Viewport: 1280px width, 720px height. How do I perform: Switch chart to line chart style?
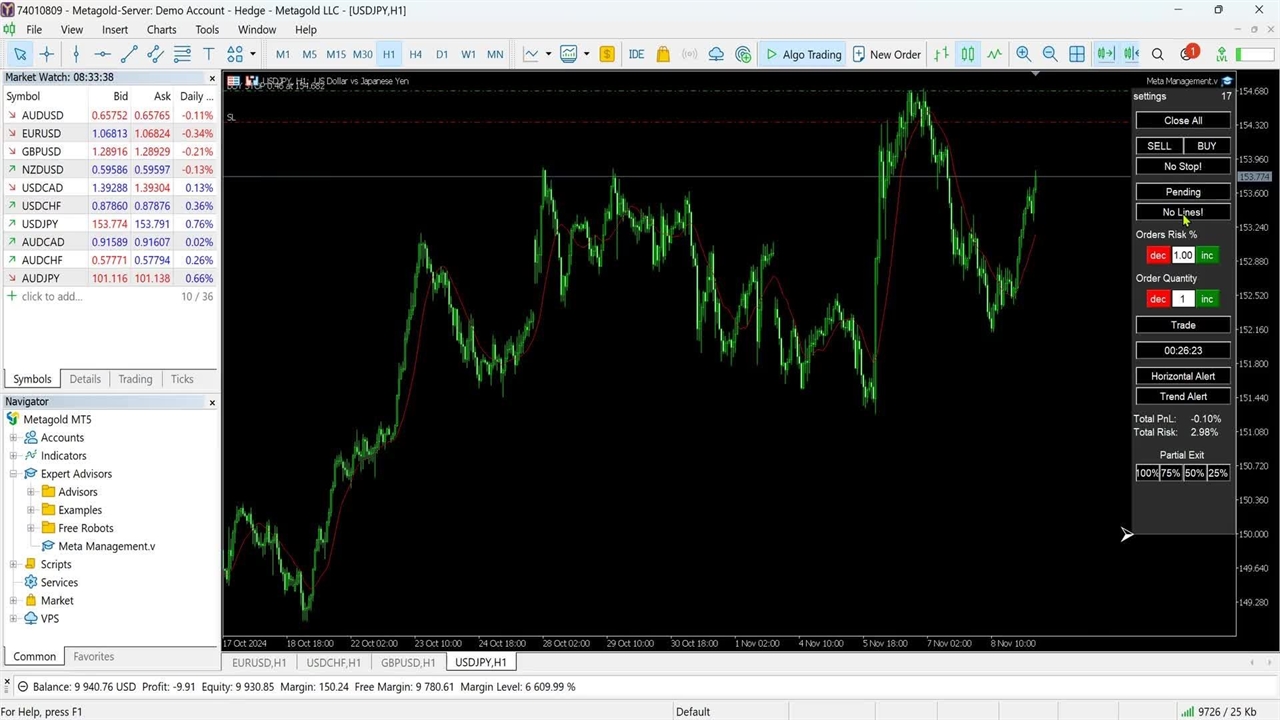[994, 54]
